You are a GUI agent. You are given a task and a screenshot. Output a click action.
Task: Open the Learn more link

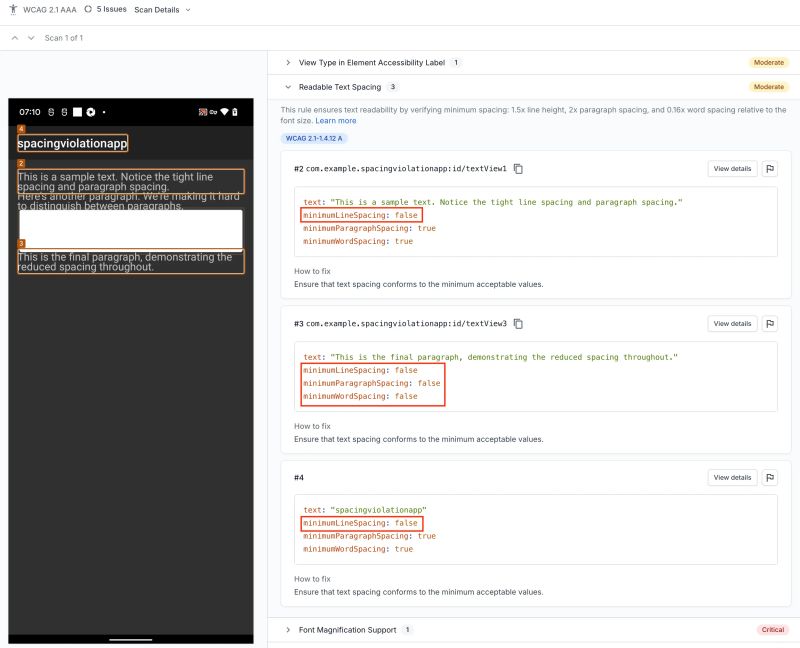[334, 119]
